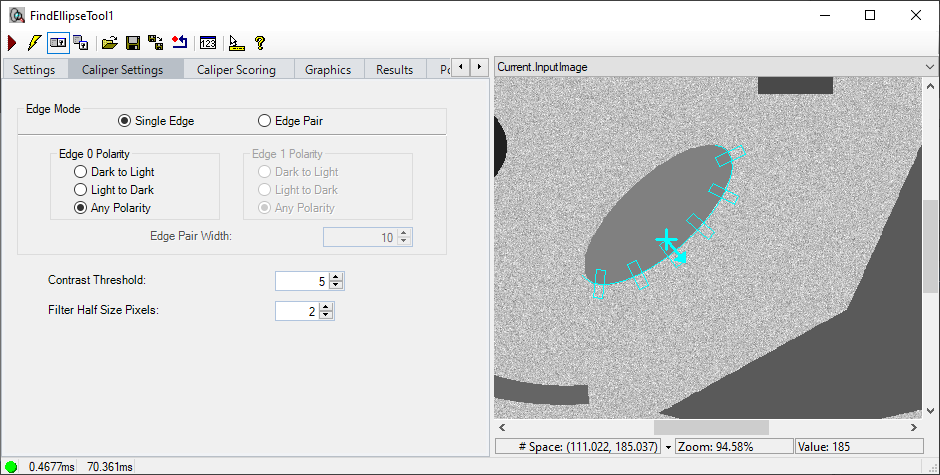Save using the floppy disk icon
The image size is (940, 475).
pyautogui.click(x=132, y=43)
